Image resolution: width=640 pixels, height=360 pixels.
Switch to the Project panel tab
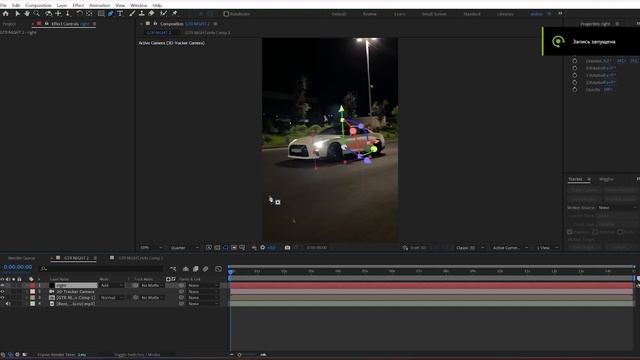(9, 24)
